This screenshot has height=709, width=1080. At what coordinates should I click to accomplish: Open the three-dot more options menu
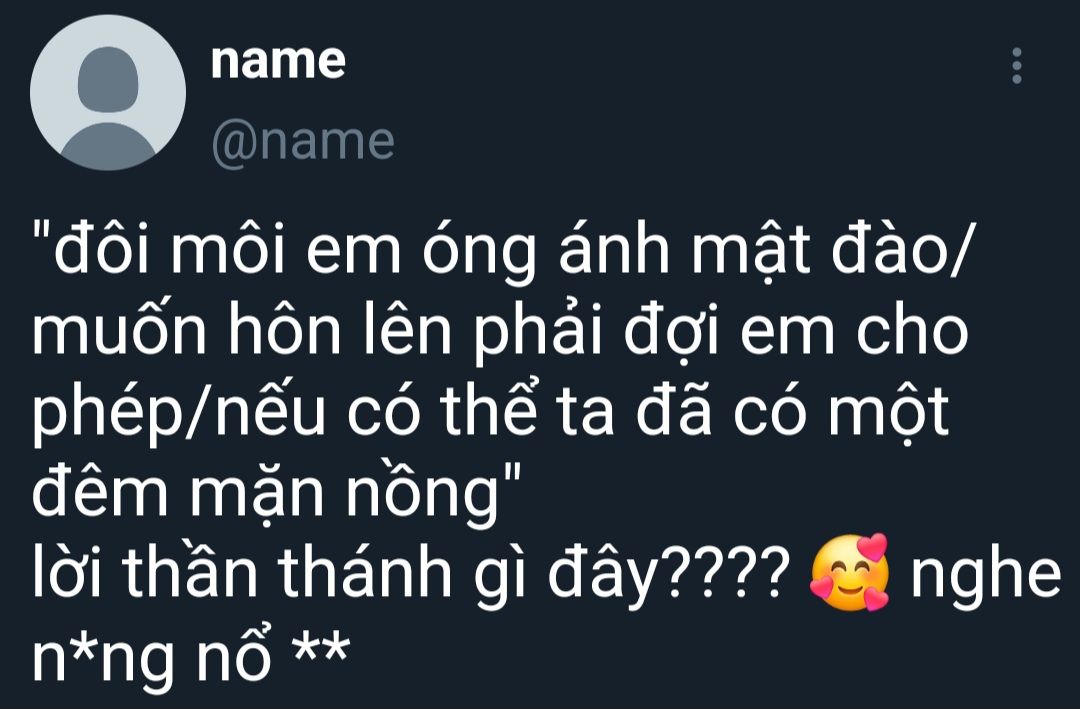click(x=1016, y=66)
